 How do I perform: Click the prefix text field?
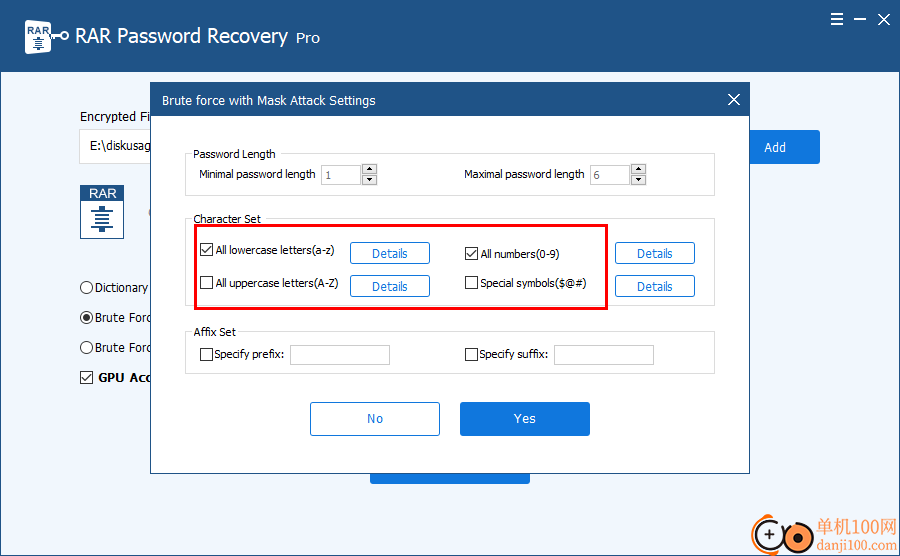[x=340, y=355]
